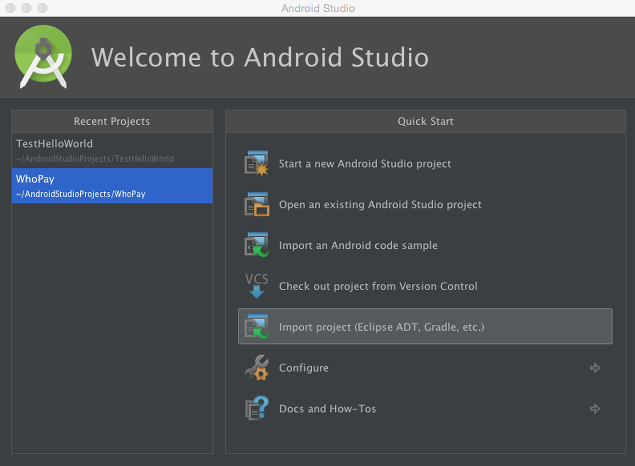Click the Docs and How-Tos question mark icon

(256, 408)
